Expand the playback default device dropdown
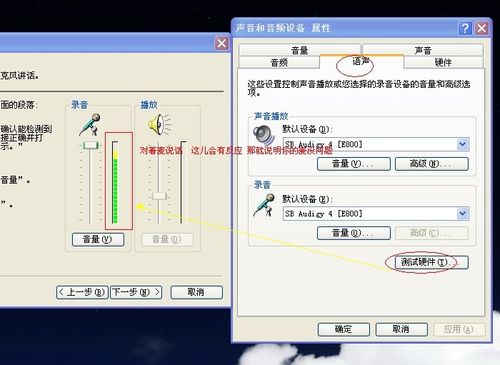This screenshot has width=500, height=365. click(462, 144)
